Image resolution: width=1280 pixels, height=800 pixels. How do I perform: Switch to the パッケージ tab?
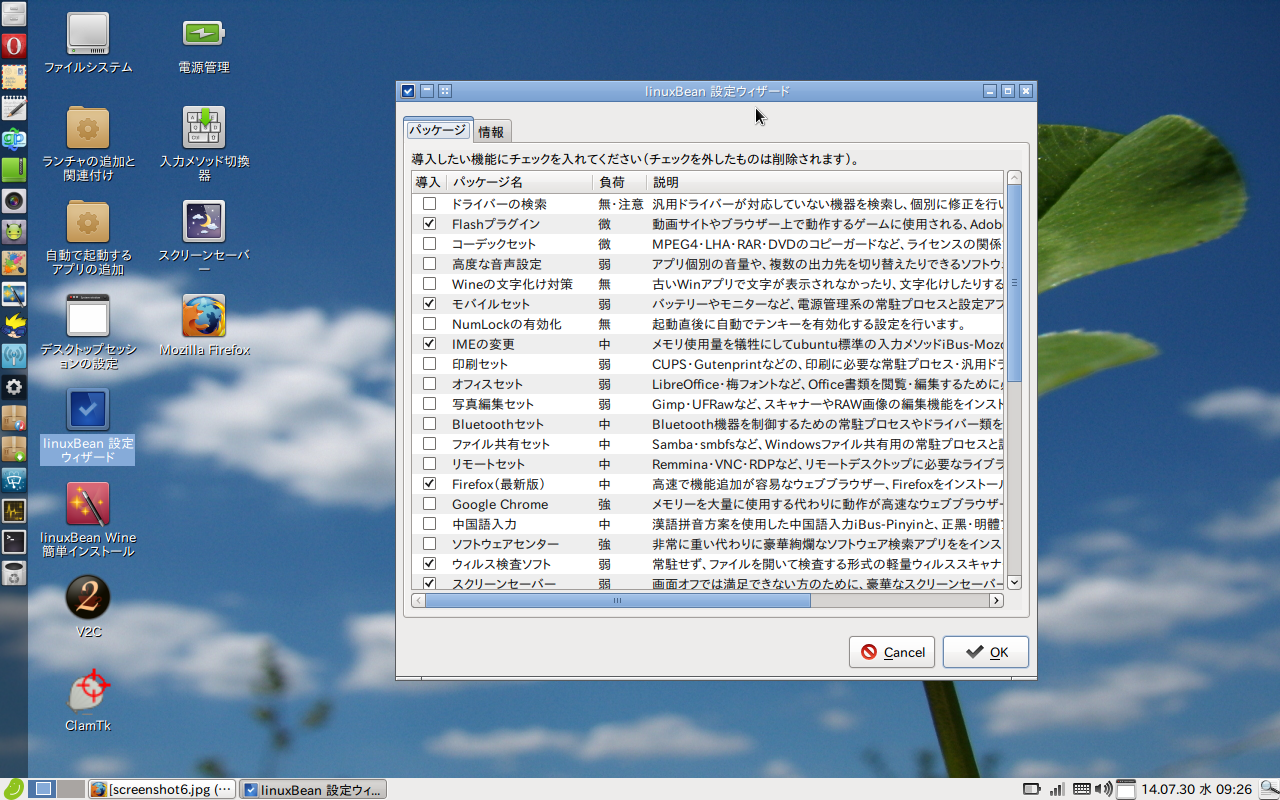[437, 130]
